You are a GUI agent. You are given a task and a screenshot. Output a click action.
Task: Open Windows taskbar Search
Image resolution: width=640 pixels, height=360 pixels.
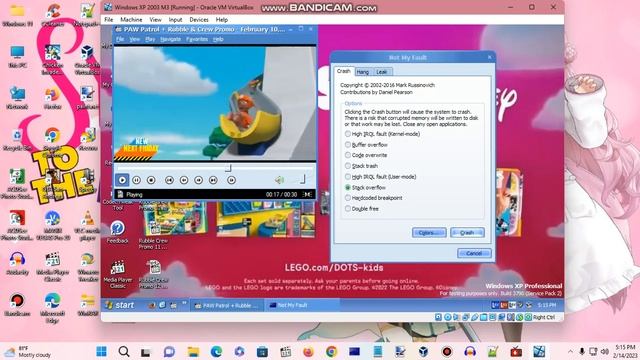point(124,351)
